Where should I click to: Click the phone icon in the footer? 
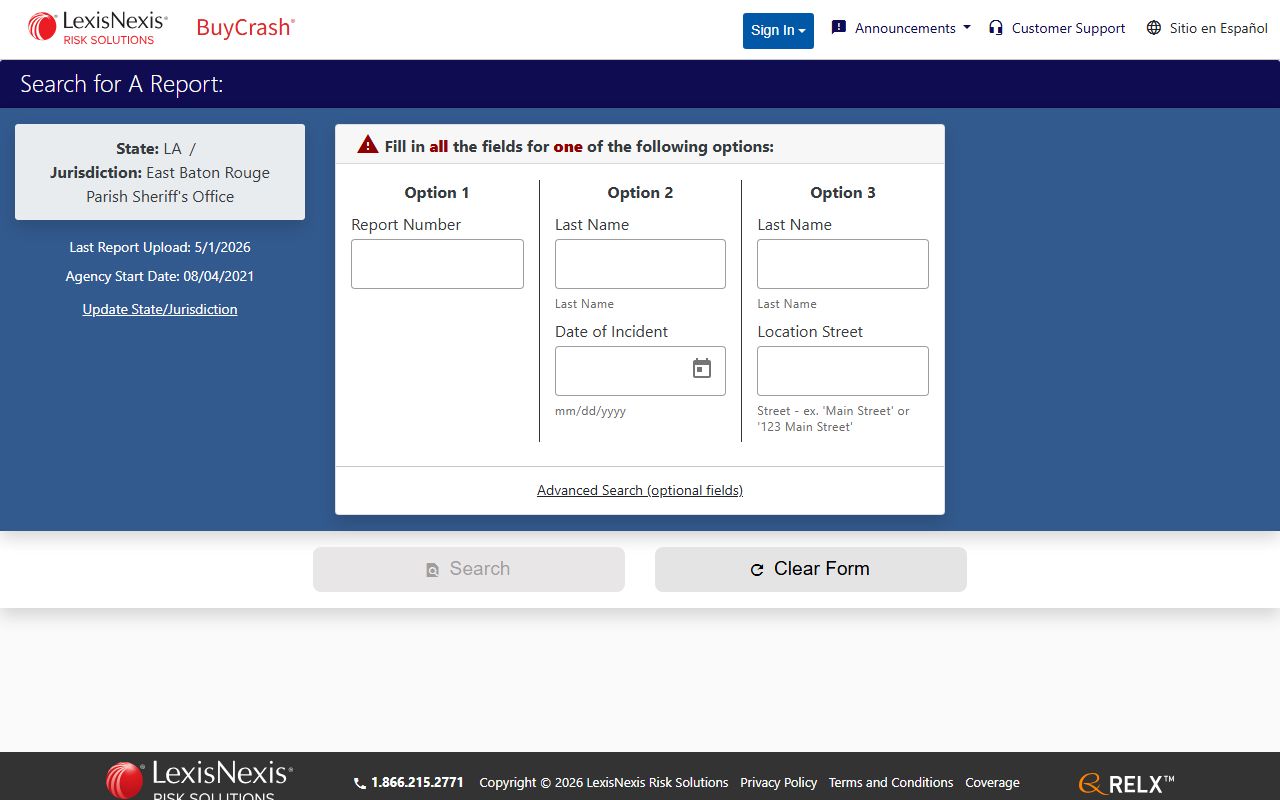click(360, 783)
